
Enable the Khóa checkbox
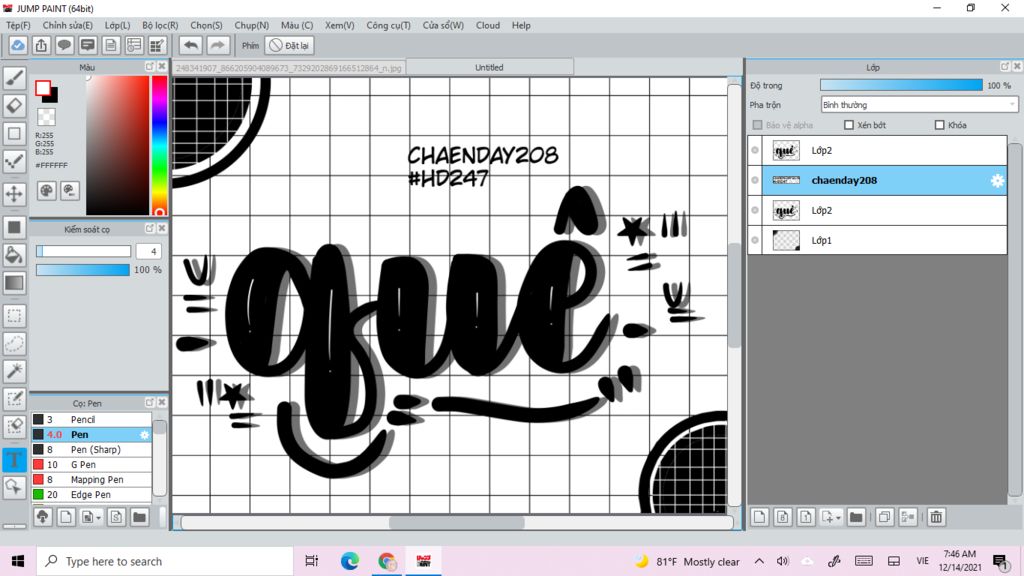tap(940, 125)
